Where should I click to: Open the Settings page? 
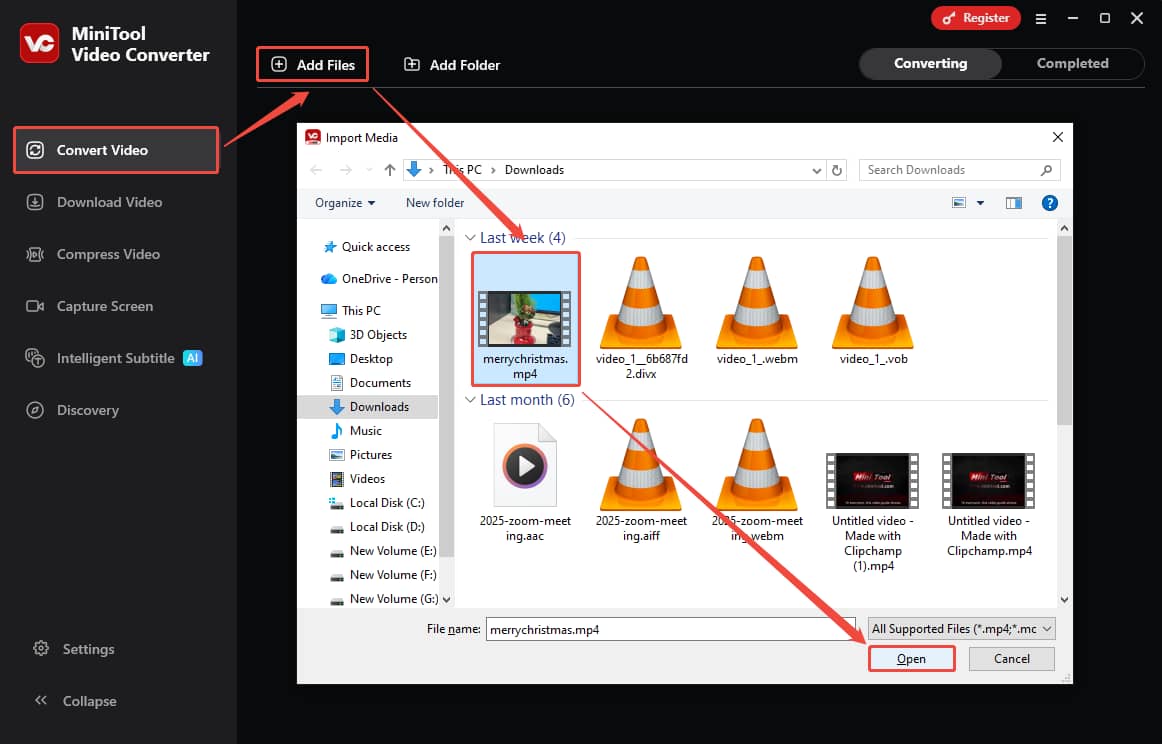pyautogui.click(x=88, y=649)
